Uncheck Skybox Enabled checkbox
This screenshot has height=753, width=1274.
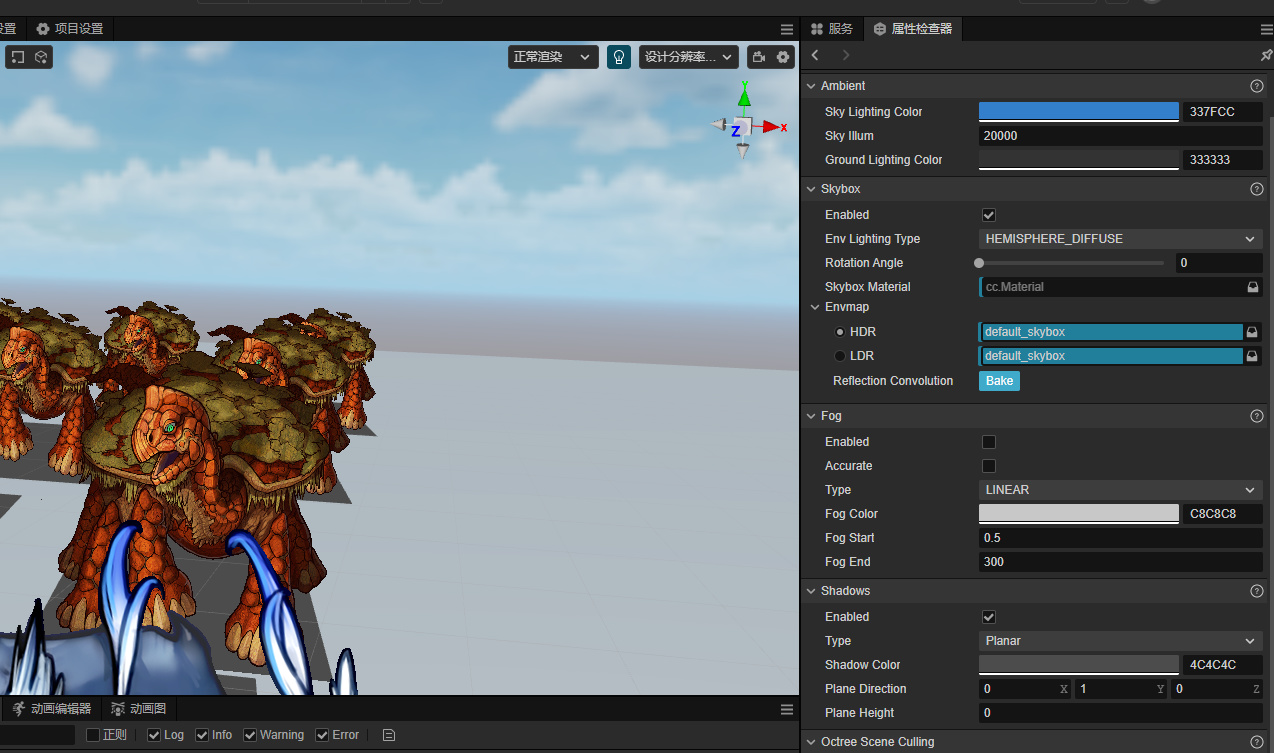989,215
